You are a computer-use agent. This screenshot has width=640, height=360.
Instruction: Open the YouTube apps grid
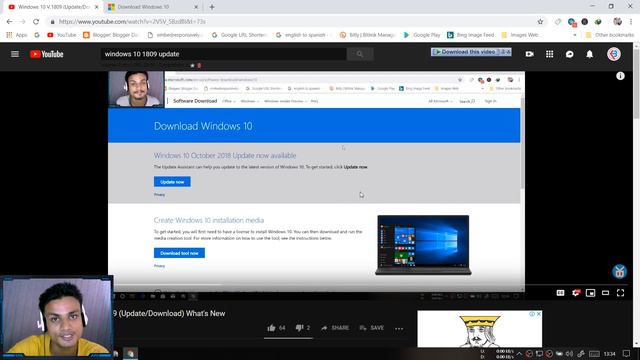point(549,54)
